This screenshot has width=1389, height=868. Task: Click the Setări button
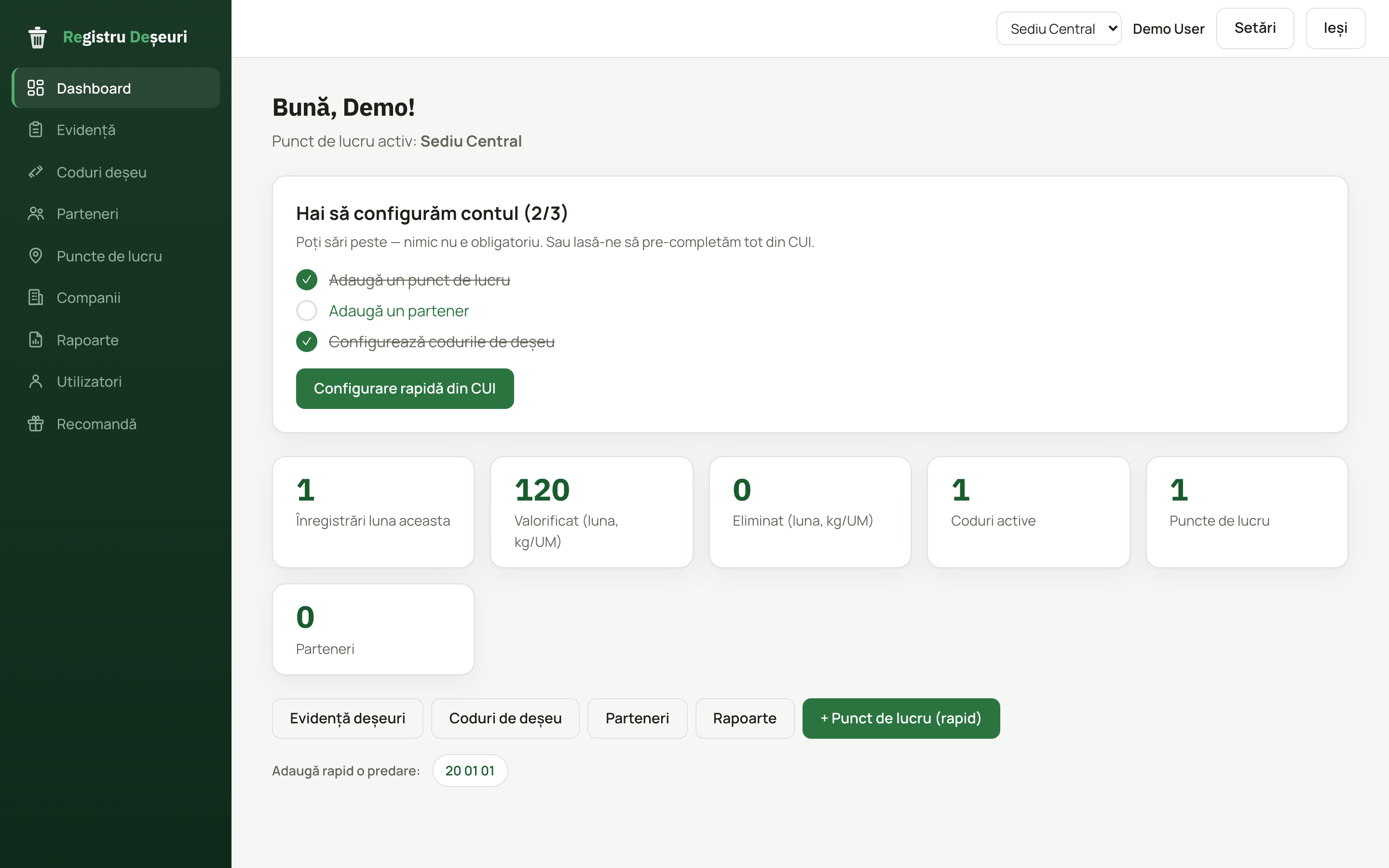(x=1255, y=28)
